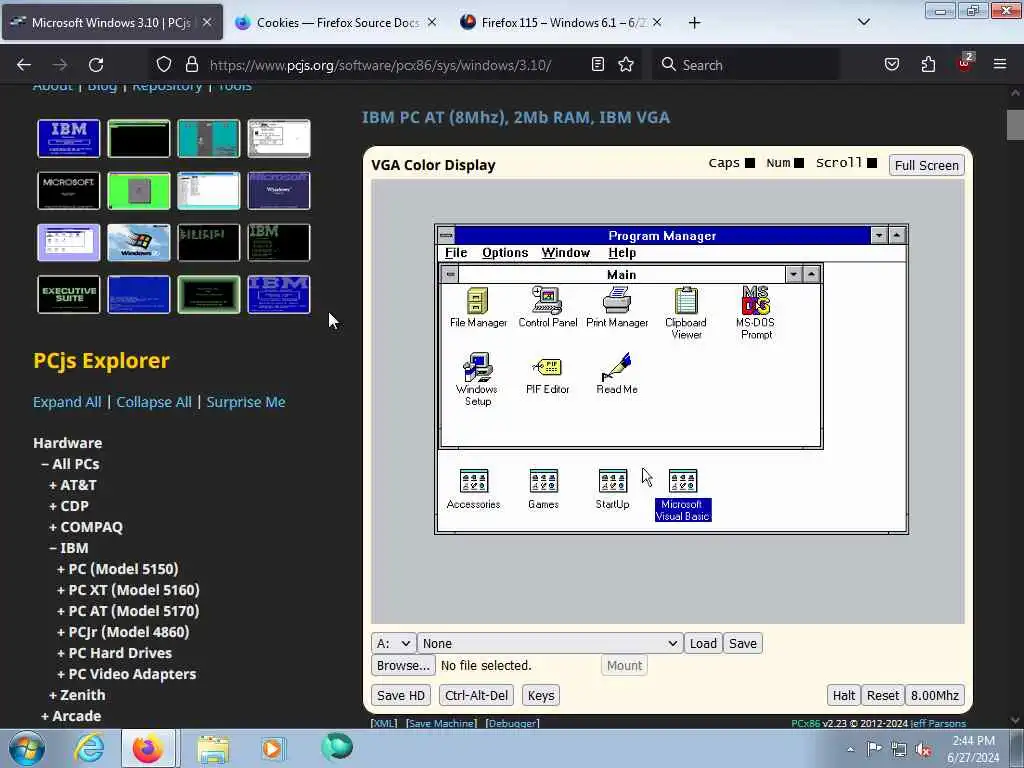The height and width of the screenshot is (768, 1024).
Task: Open the Main window control-menu box
Action: click(x=450, y=274)
